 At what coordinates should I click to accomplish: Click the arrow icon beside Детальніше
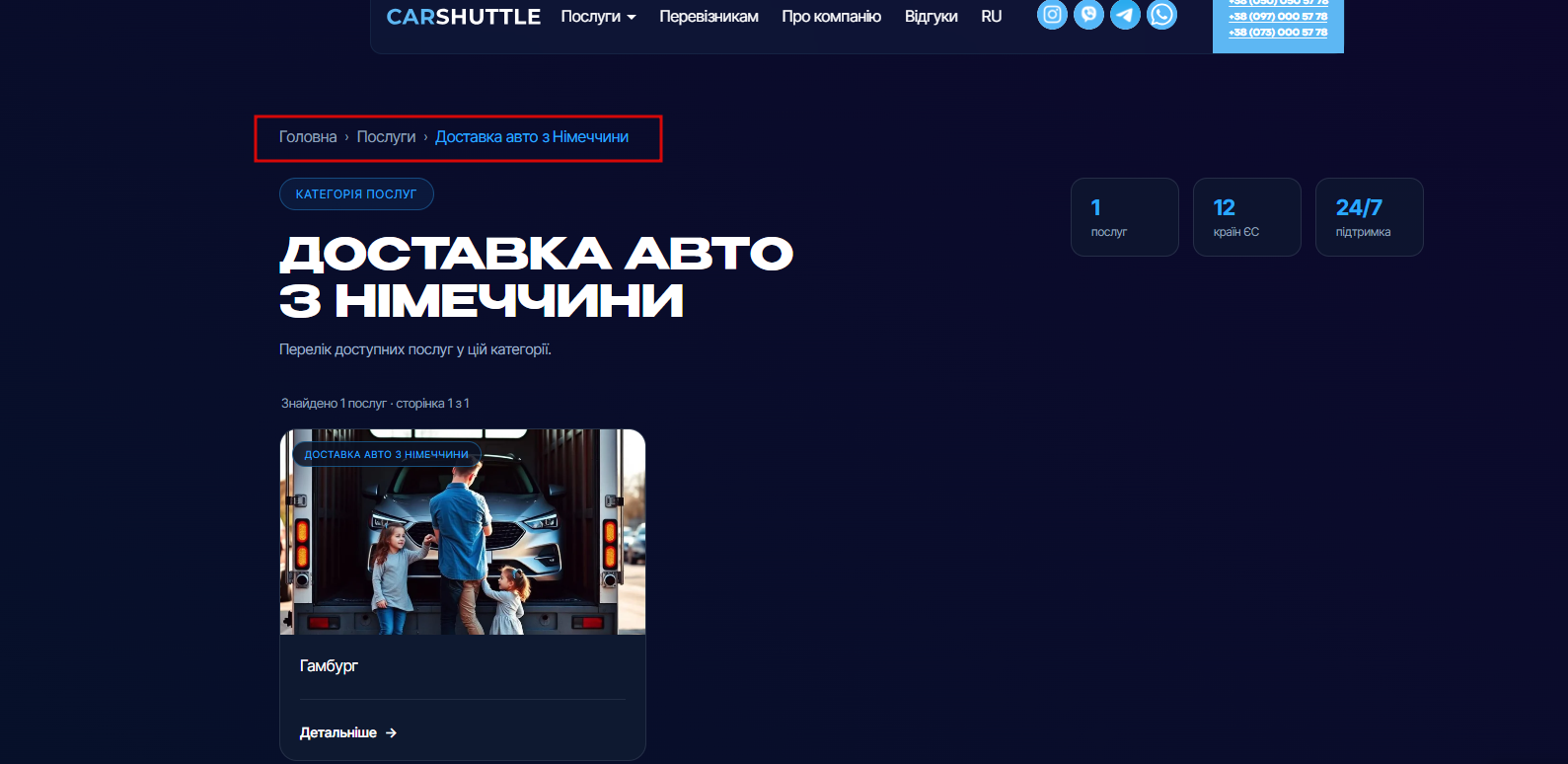[x=391, y=732]
